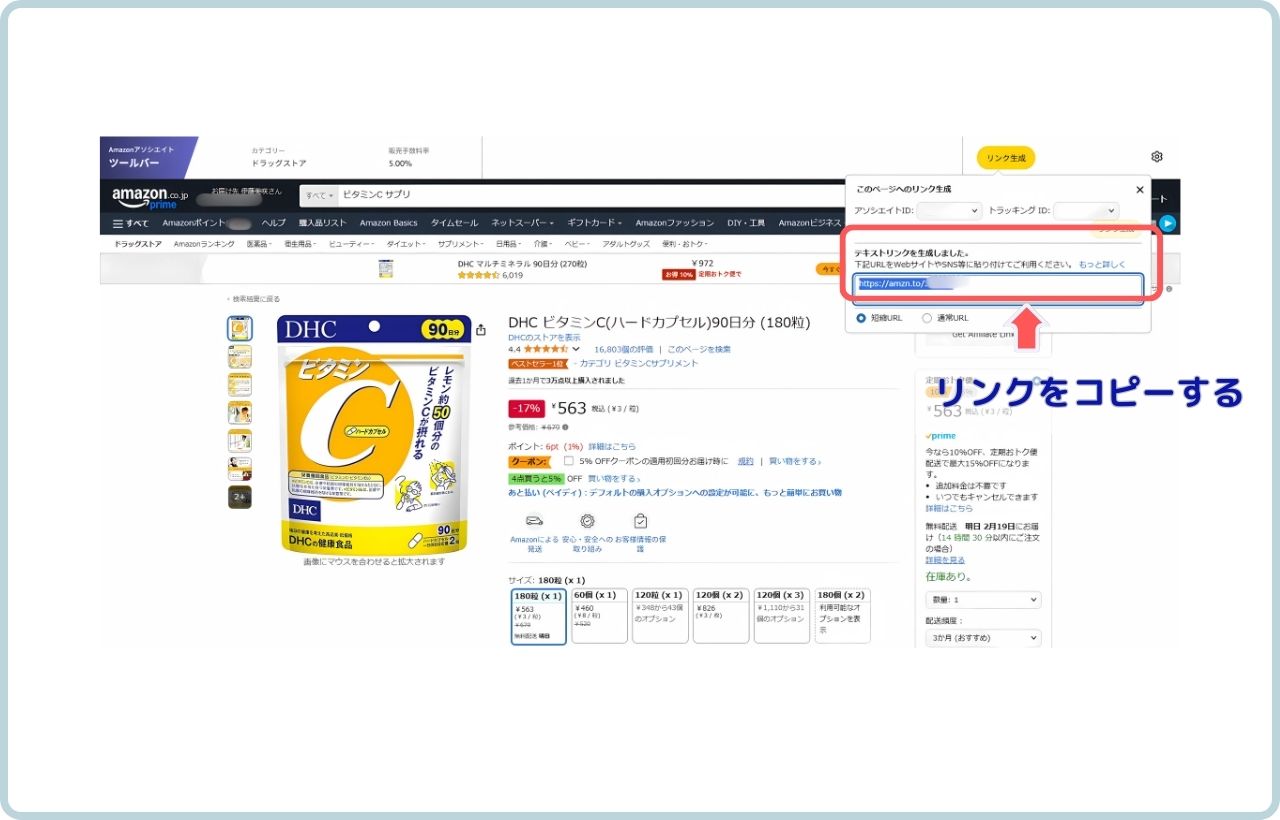Image resolution: width=1280 pixels, height=820 pixels.
Task: Open the アソシエイトID dropdown
Action: pos(949,211)
